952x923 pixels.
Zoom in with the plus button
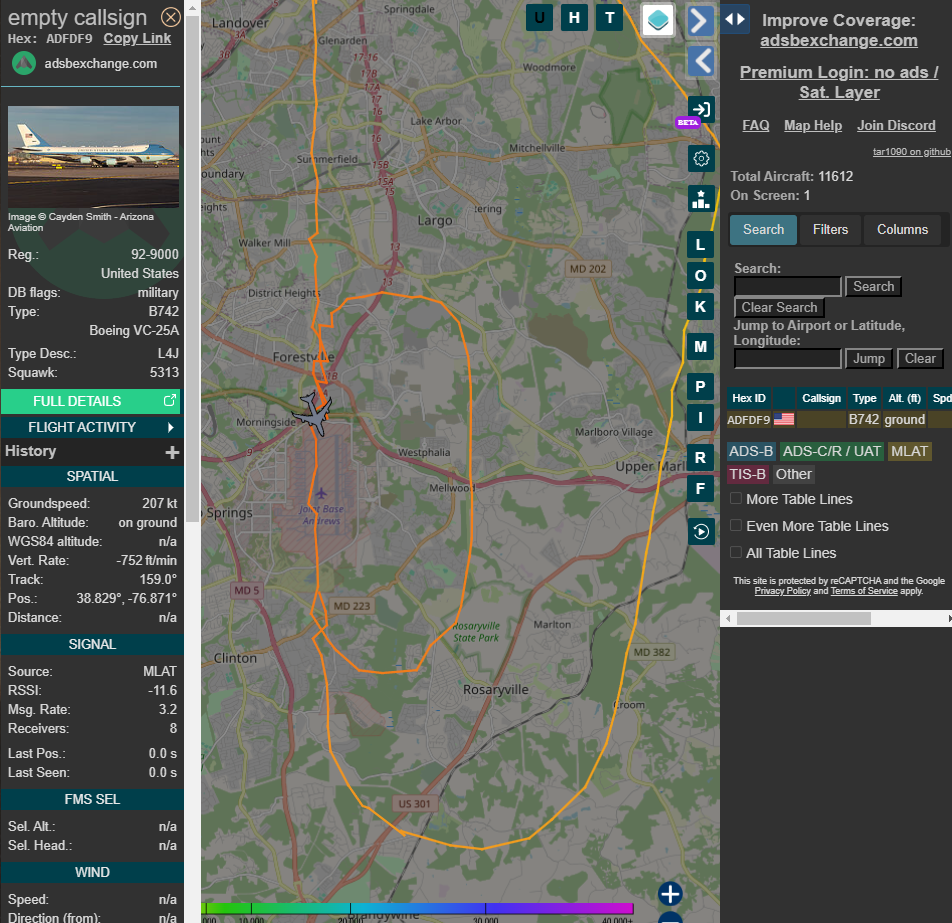(x=670, y=894)
